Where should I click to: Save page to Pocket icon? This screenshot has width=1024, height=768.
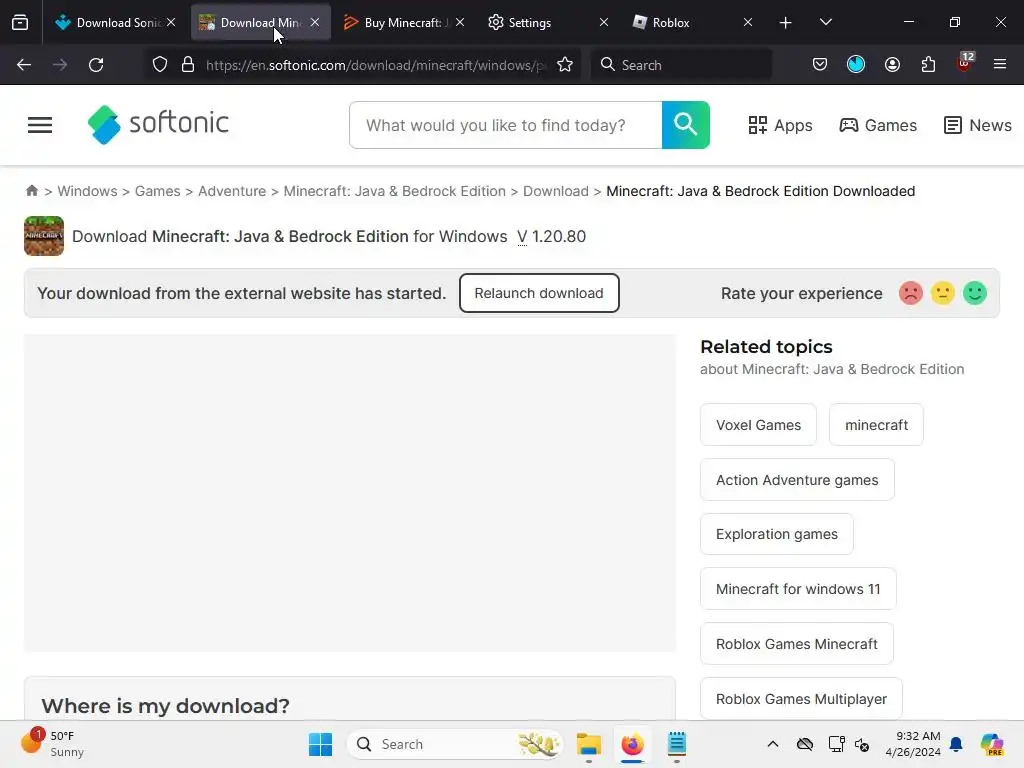click(820, 64)
